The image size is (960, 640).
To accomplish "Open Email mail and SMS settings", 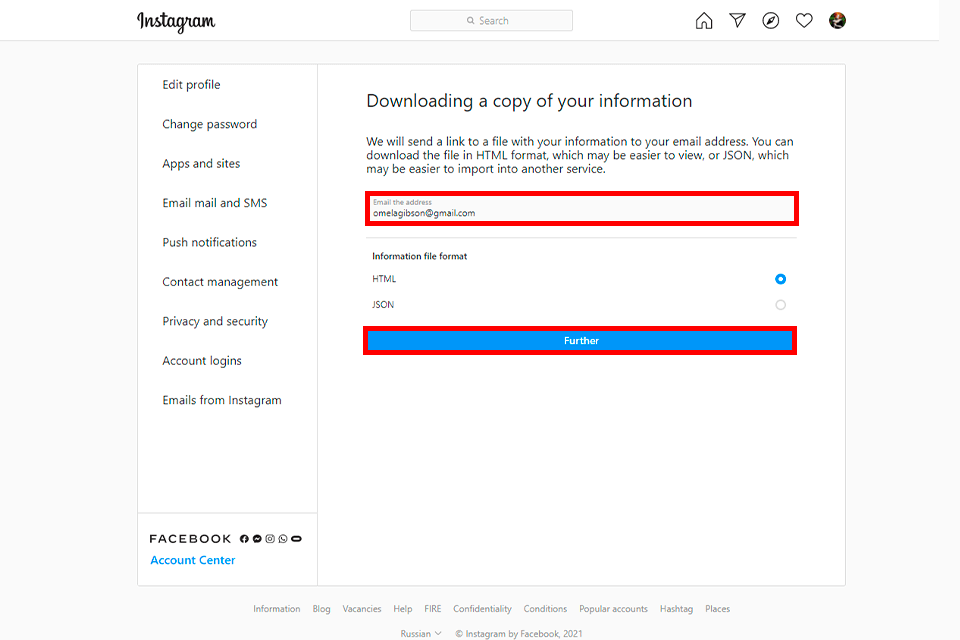I will click(214, 203).
